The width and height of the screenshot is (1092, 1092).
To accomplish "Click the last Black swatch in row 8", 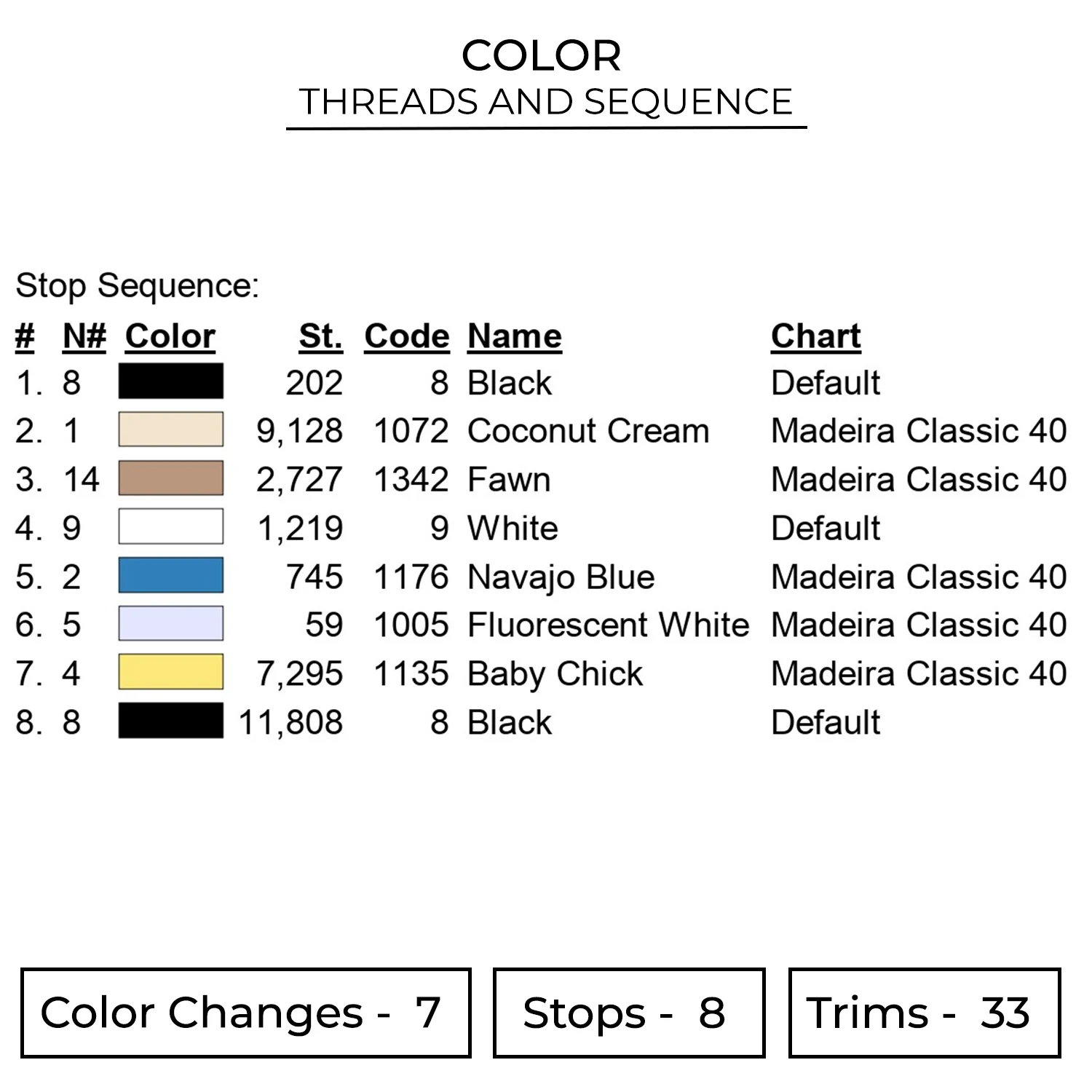I will pos(171,721).
